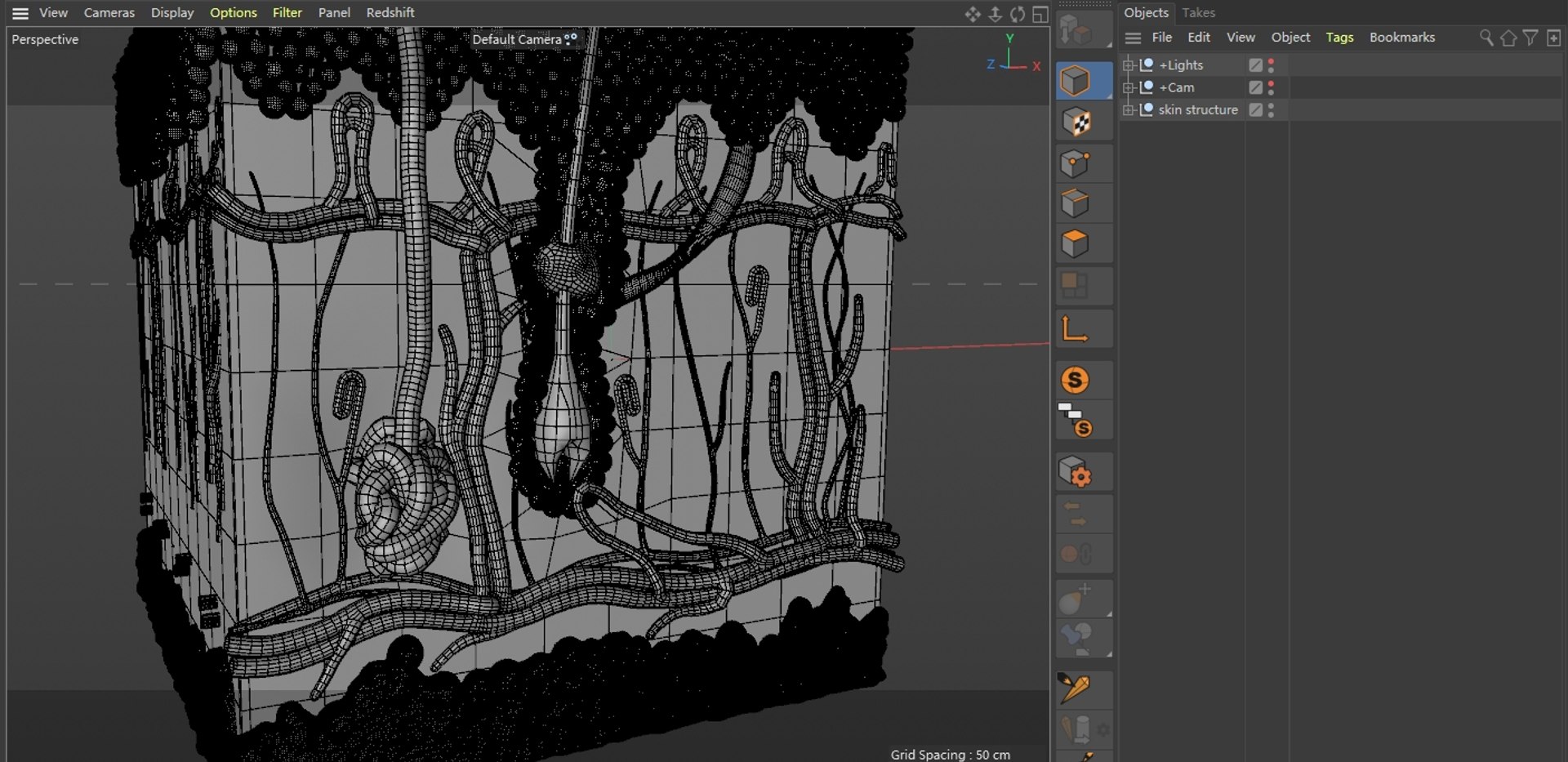Open Bookmarks menu in Objects panel
The image size is (1568, 762).
coord(1402,38)
